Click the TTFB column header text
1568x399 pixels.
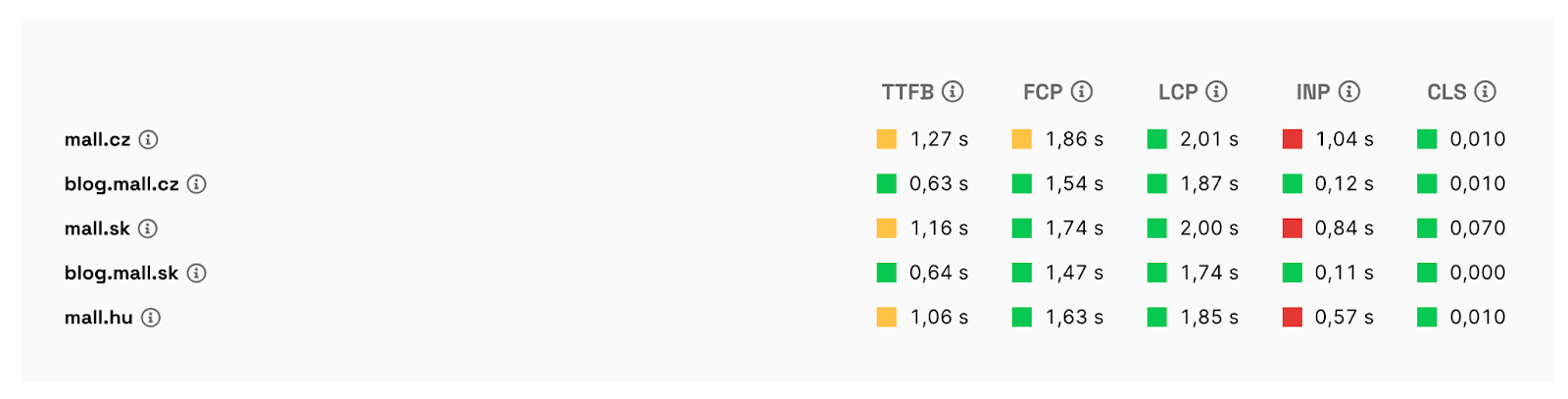[x=907, y=92]
